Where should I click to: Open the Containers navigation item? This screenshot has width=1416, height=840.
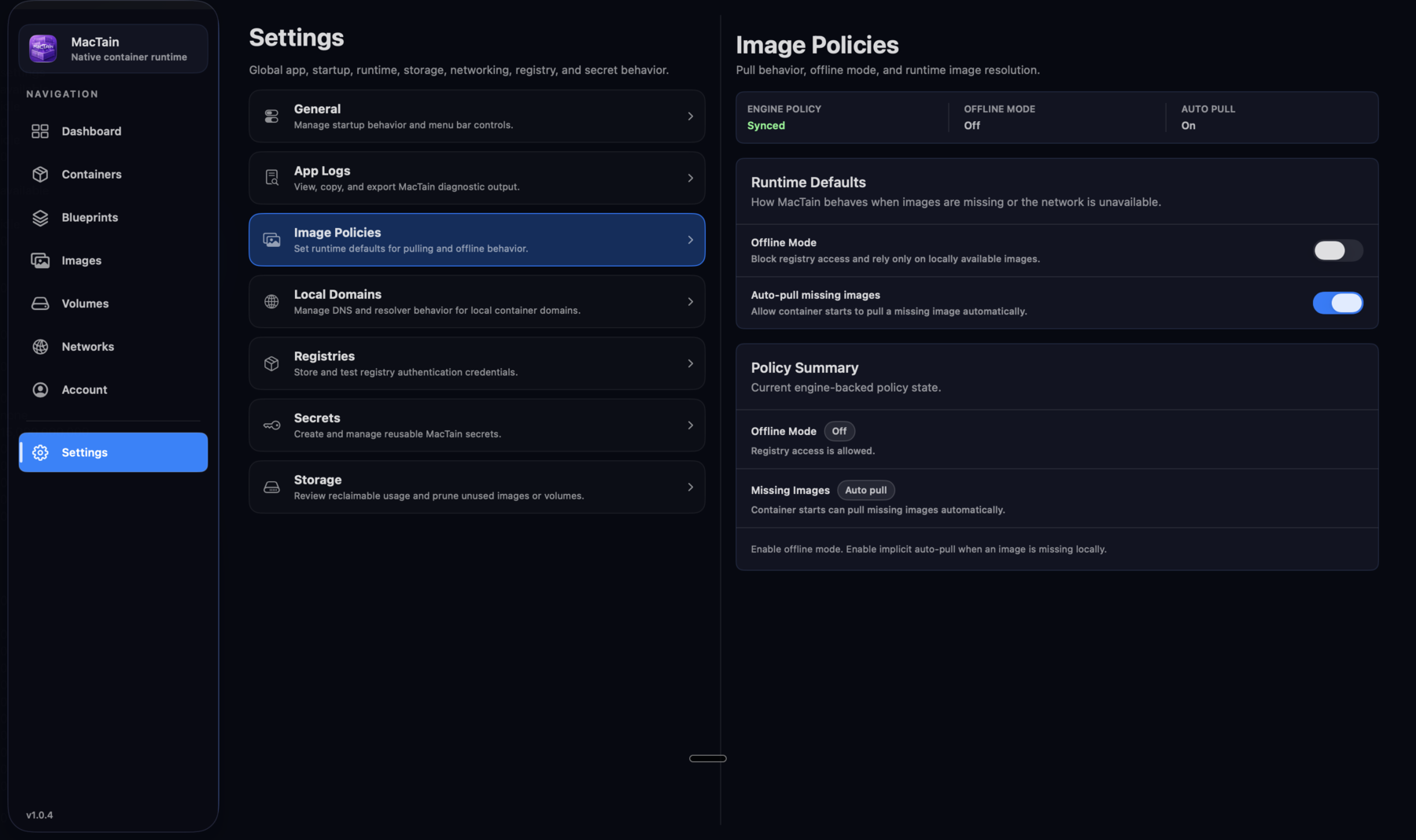(x=113, y=175)
